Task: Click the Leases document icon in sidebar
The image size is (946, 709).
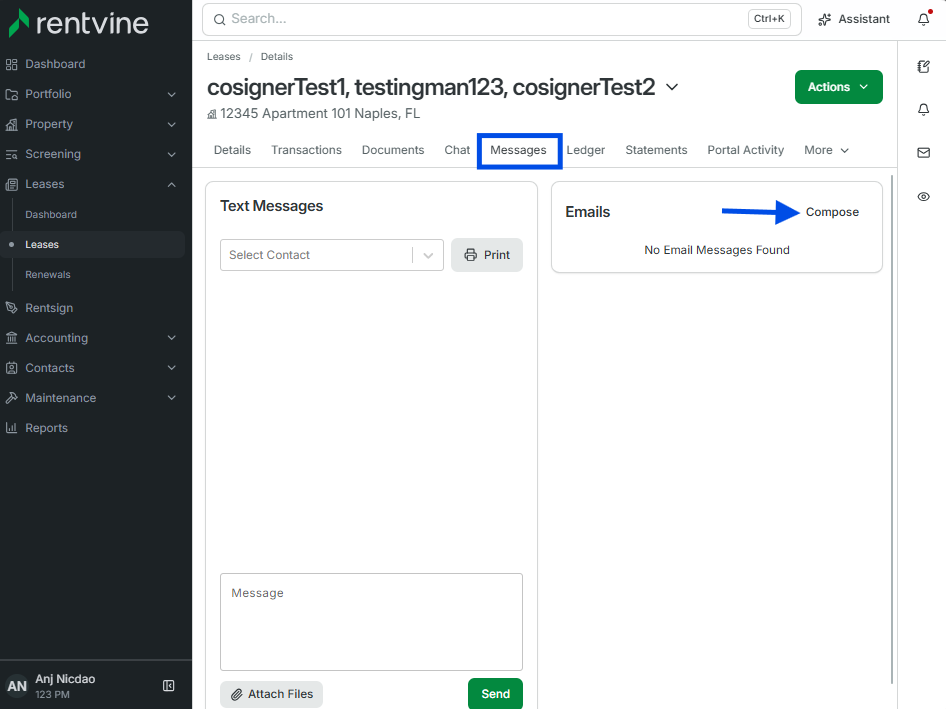Action: tap(11, 185)
